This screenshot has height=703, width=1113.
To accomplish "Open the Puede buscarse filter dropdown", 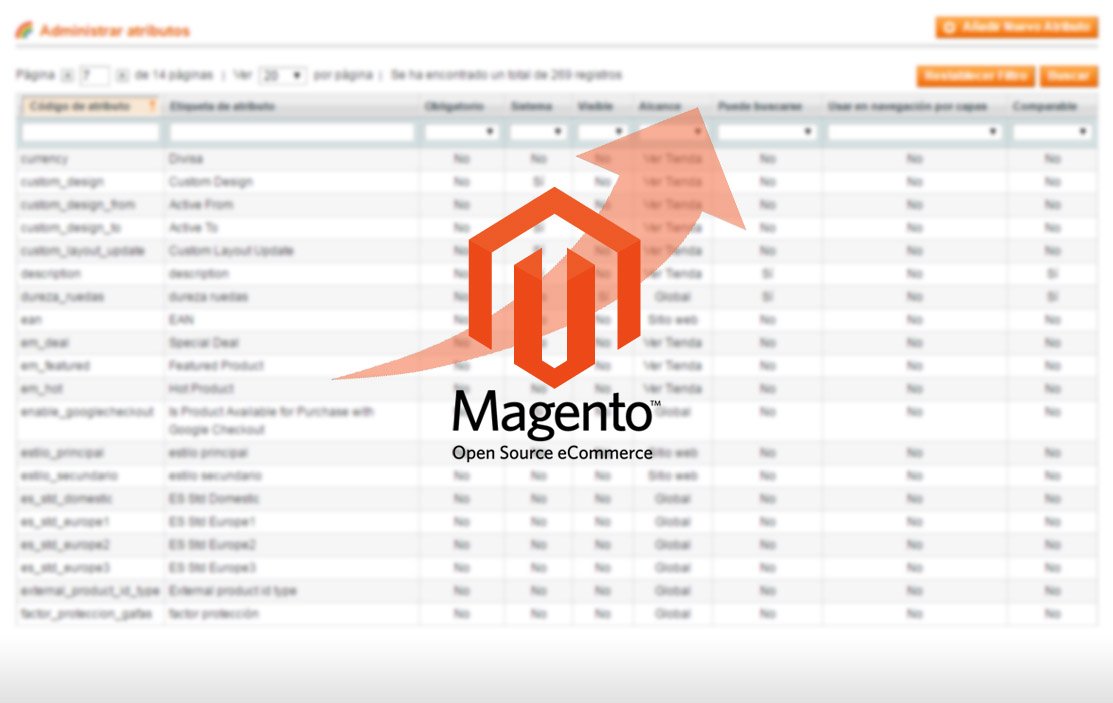I will tap(766, 132).
